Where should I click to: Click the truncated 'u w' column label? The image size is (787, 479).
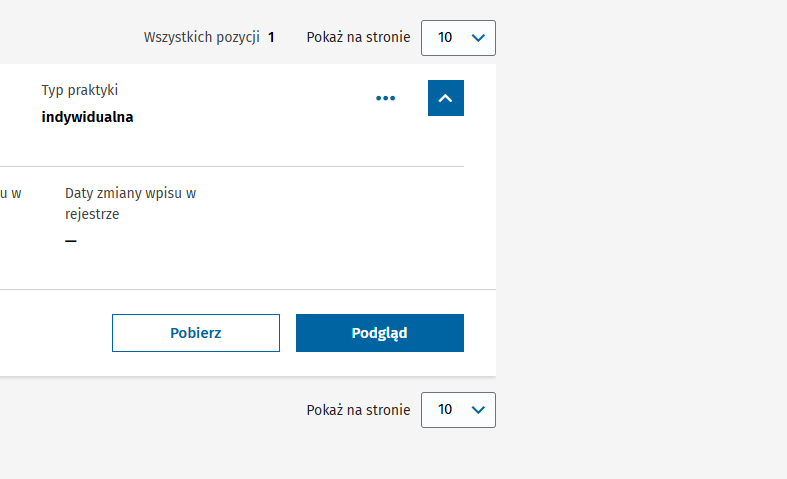point(10,193)
